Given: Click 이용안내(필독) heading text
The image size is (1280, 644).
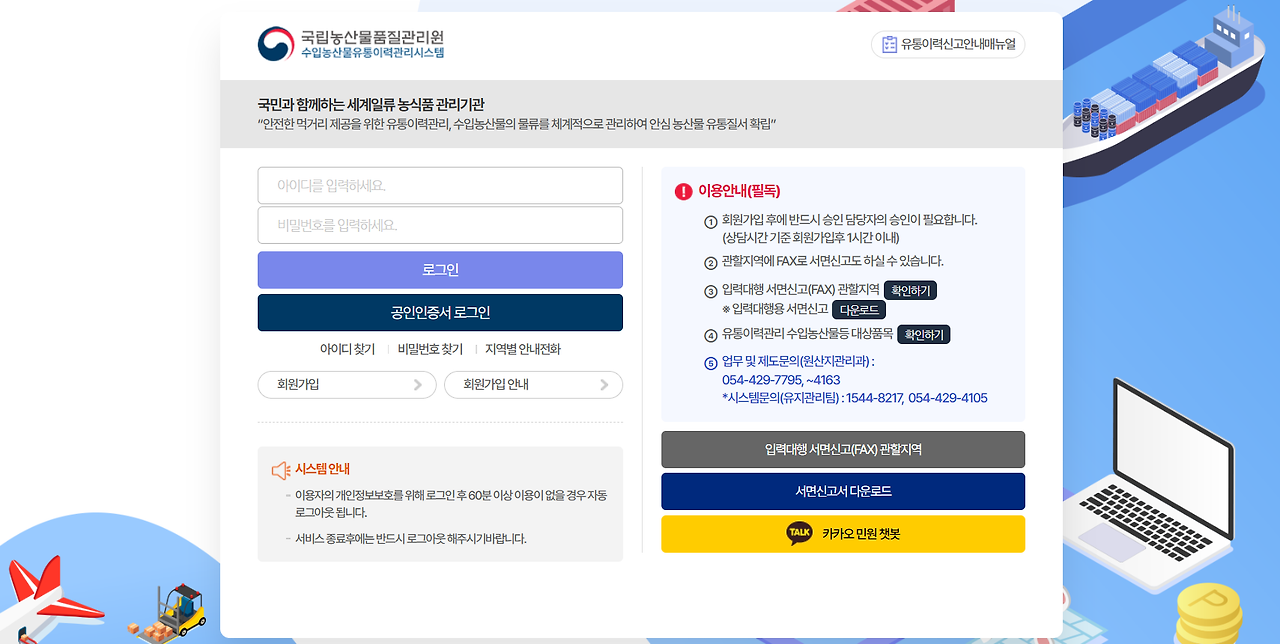Looking at the screenshot, I should pyautogui.click(x=739, y=191).
